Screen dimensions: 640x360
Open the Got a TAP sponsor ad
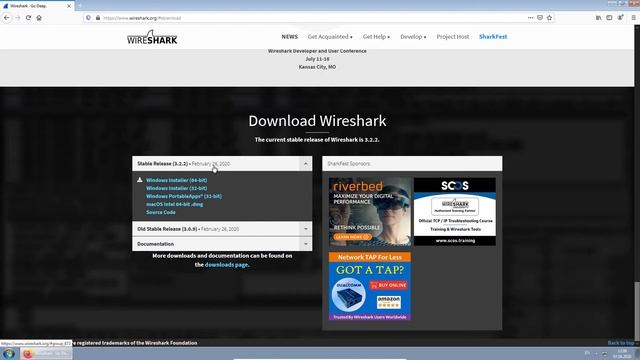pyautogui.click(x=370, y=286)
